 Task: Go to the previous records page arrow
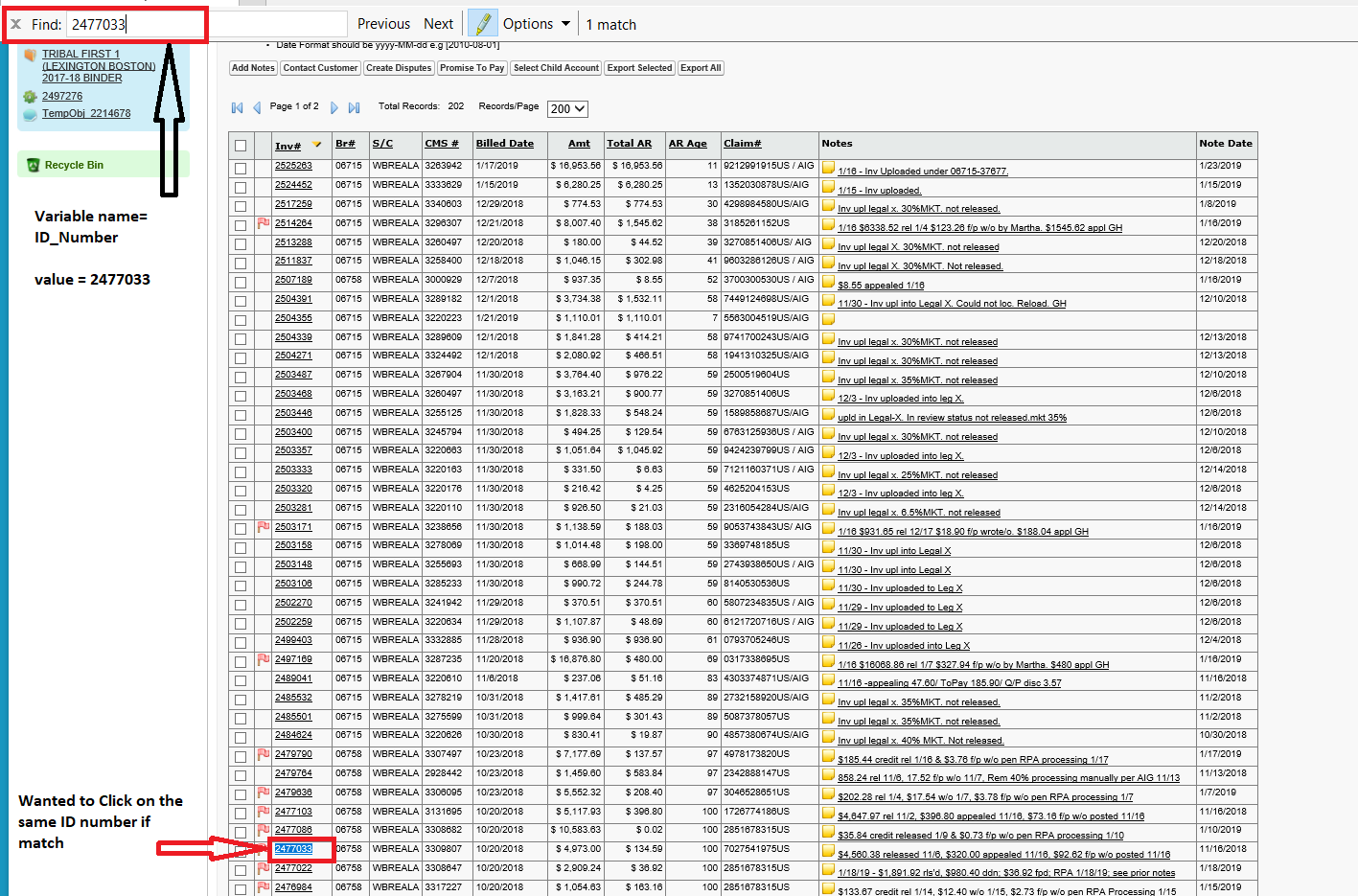tap(257, 107)
